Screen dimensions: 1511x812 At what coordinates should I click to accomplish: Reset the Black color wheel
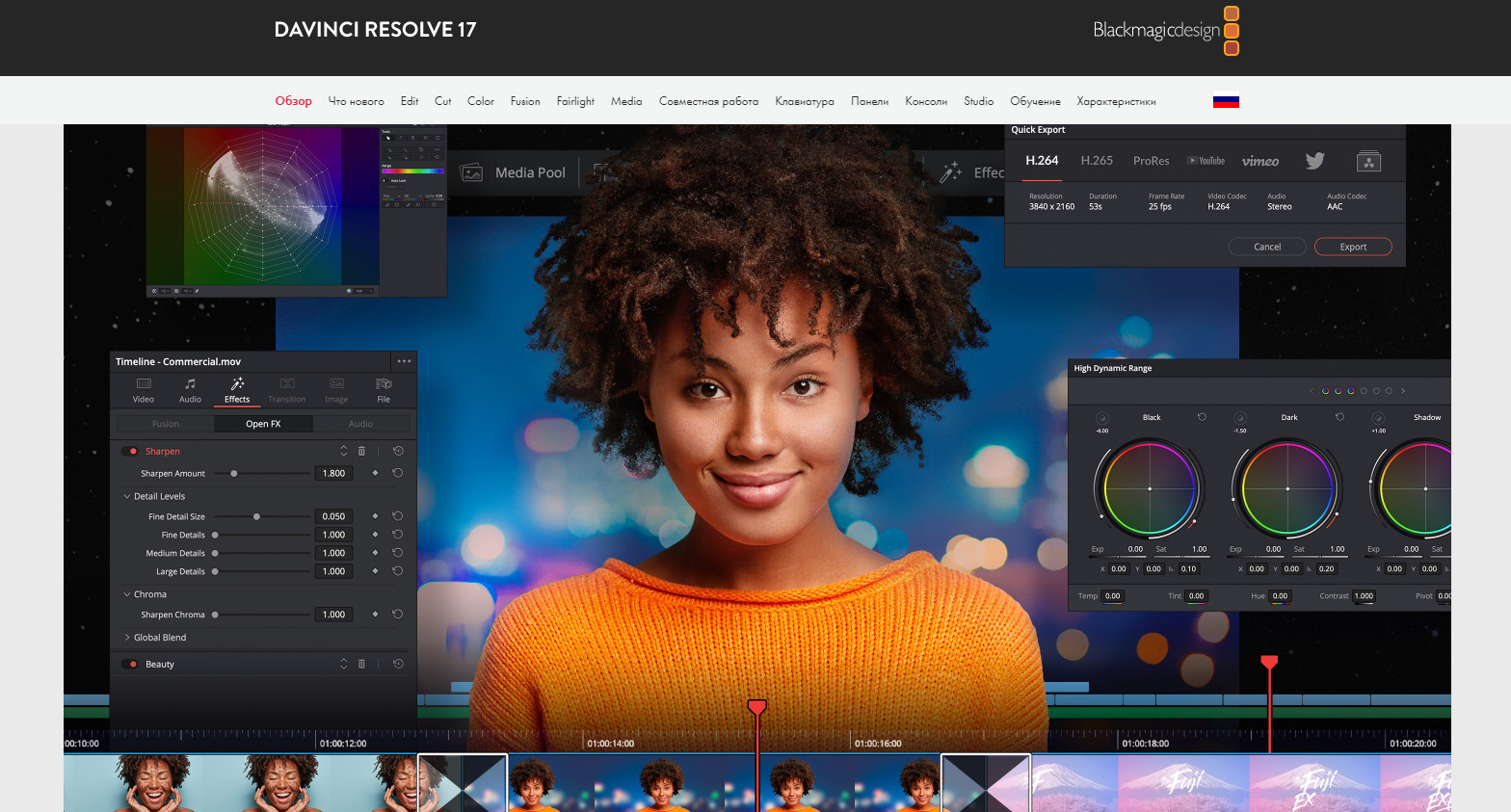(x=1202, y=417)
